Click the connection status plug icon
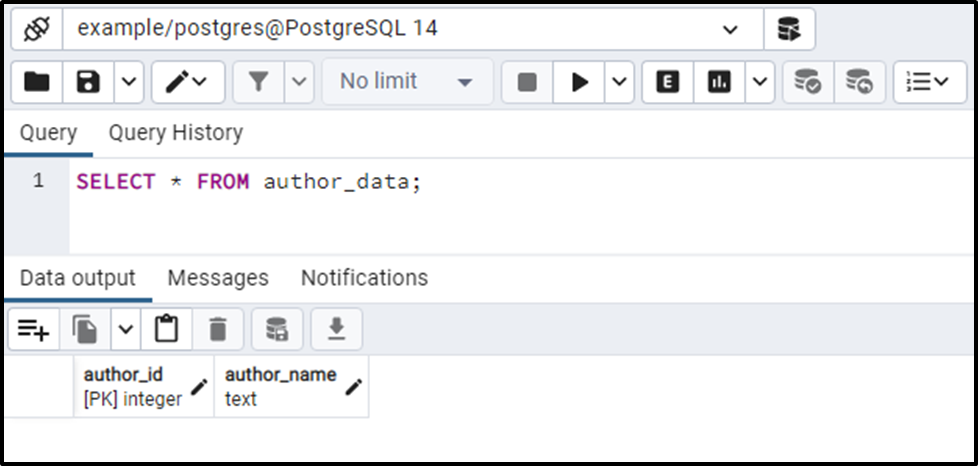This screenshot has width=978, height=466. point(37,29)
